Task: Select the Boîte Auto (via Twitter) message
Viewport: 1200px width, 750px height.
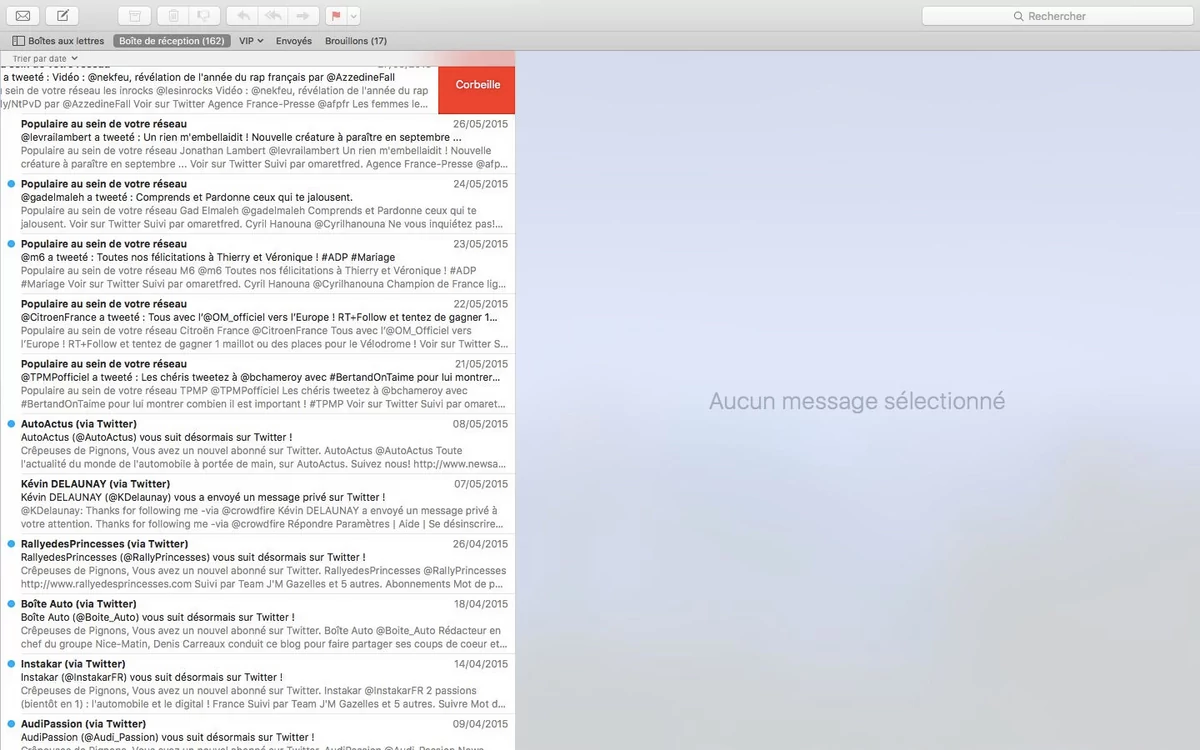Action: pyautogui.click(x=257, y=624)
